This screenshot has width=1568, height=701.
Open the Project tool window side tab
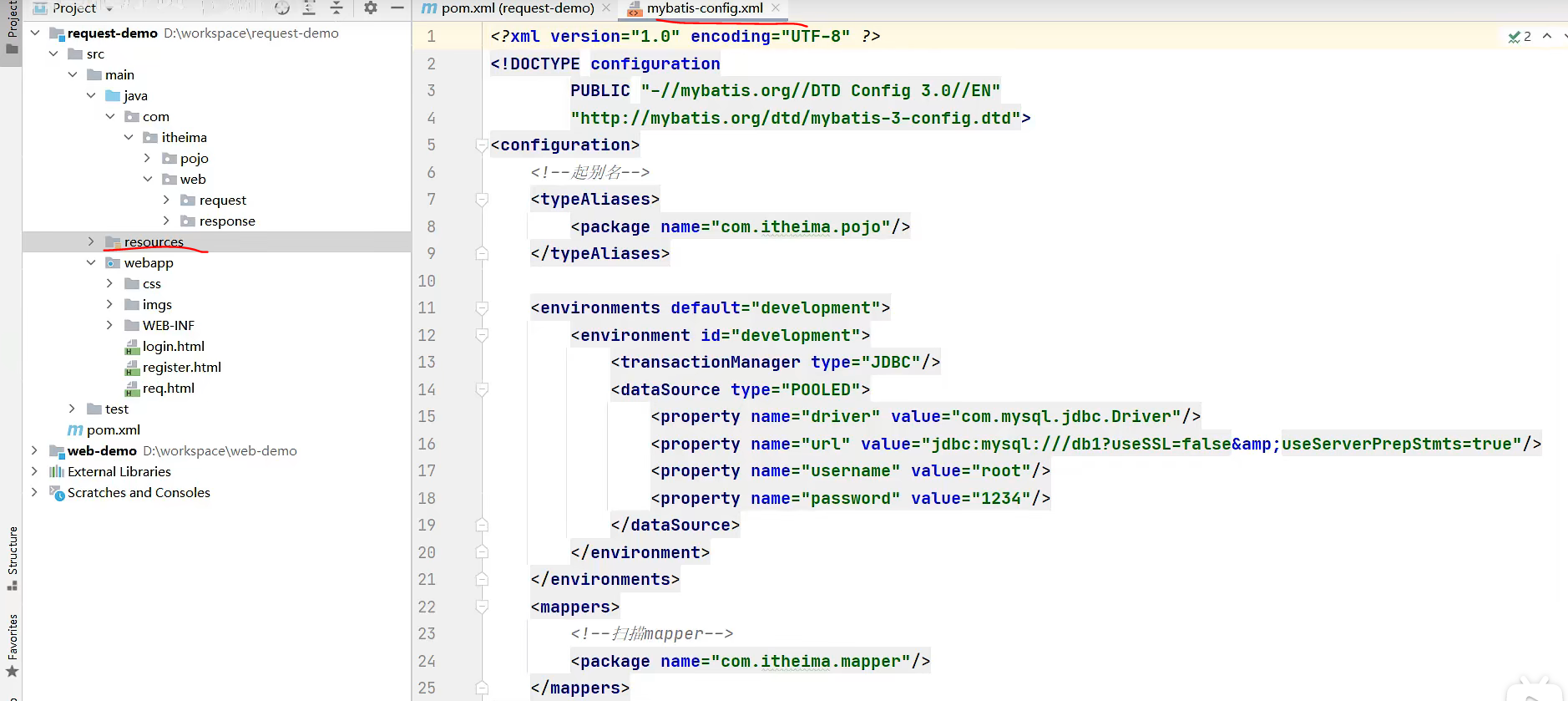12,27
